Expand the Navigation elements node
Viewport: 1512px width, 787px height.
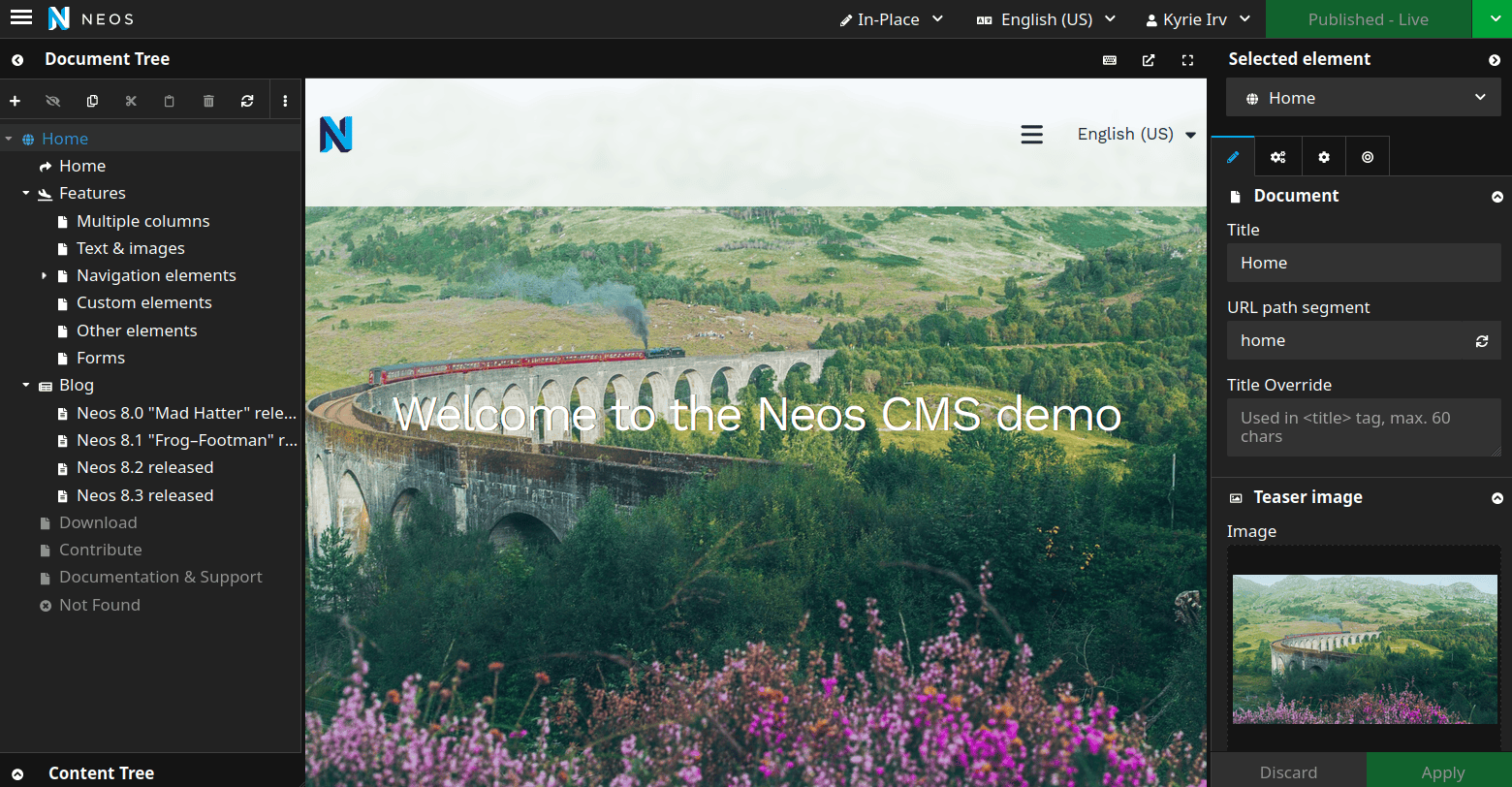pos(44,275)
